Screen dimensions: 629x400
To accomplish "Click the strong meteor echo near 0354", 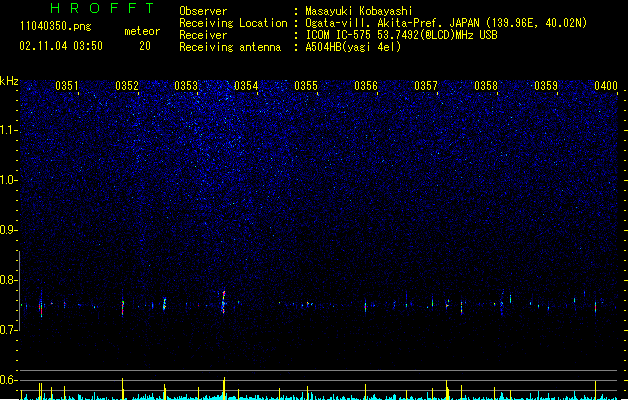I will [224, 302].
